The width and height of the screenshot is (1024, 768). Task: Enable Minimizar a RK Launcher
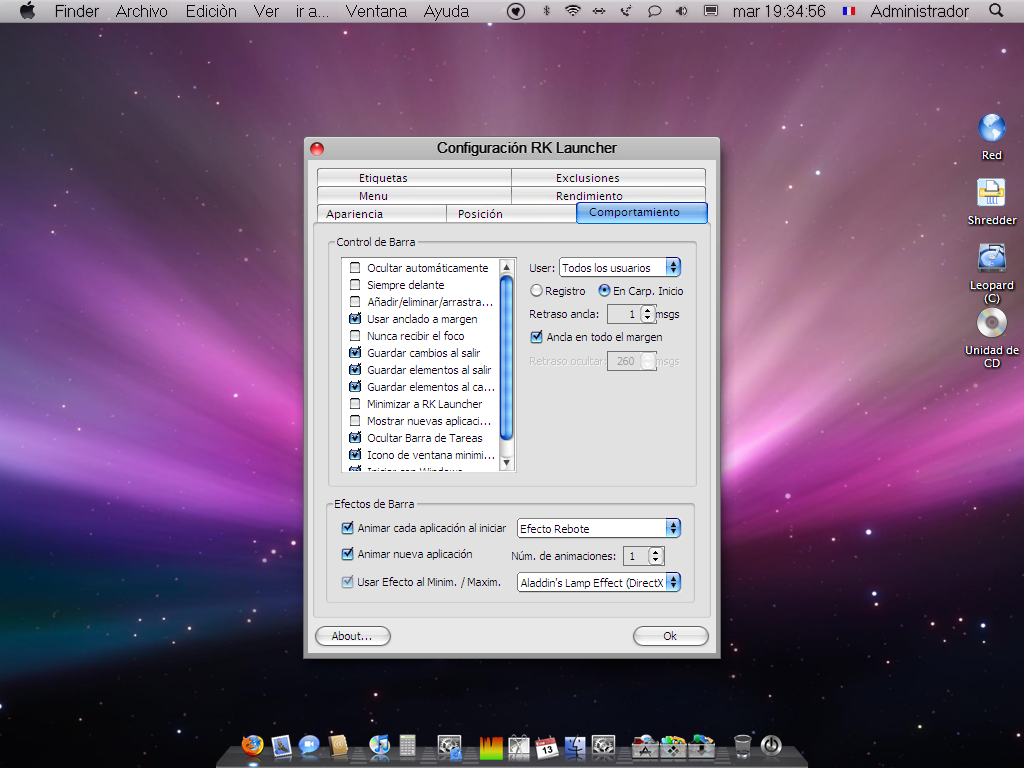click(355, 404)
